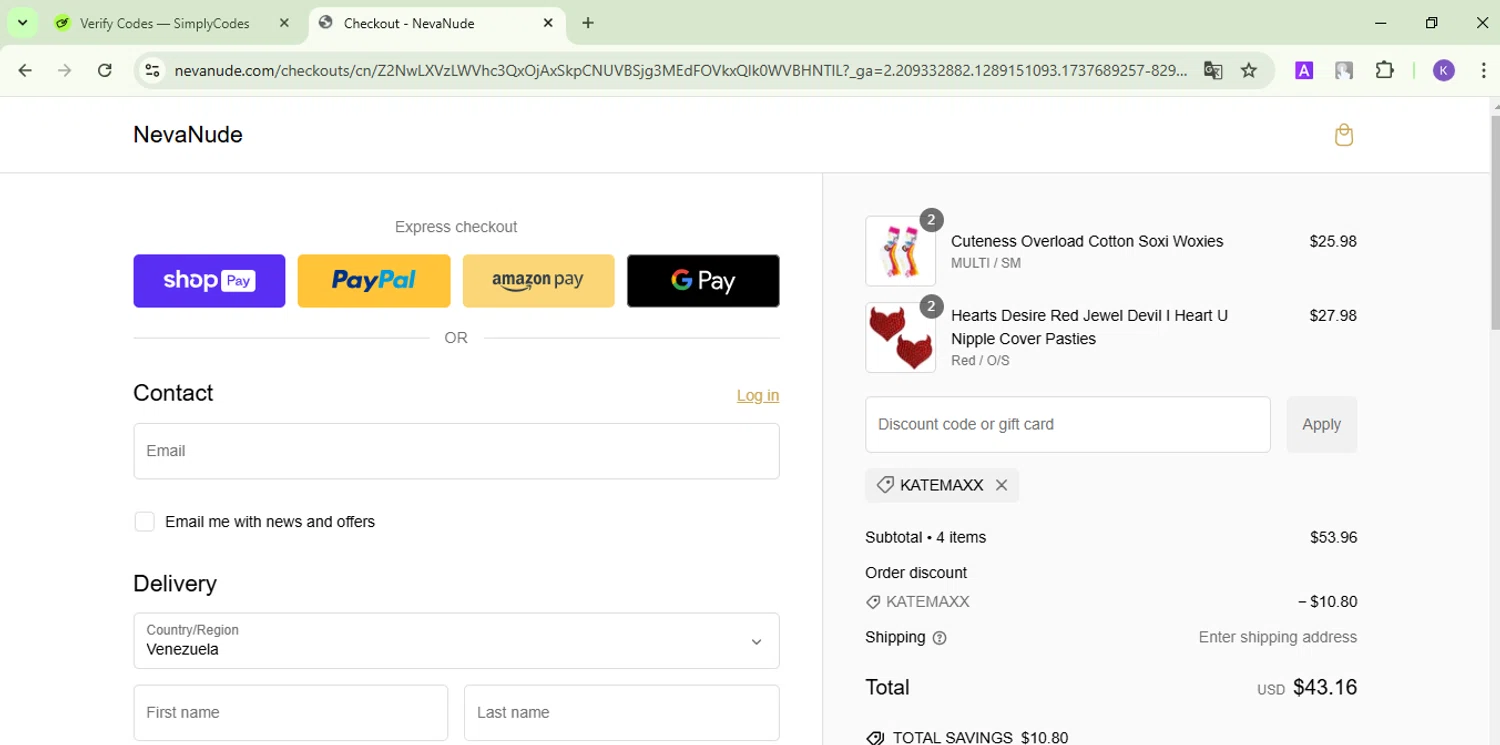Screen dimensions: 1500x745
Task: Close the Verify Codes SimplyCodes tab
Action: (x=284, y=23)
